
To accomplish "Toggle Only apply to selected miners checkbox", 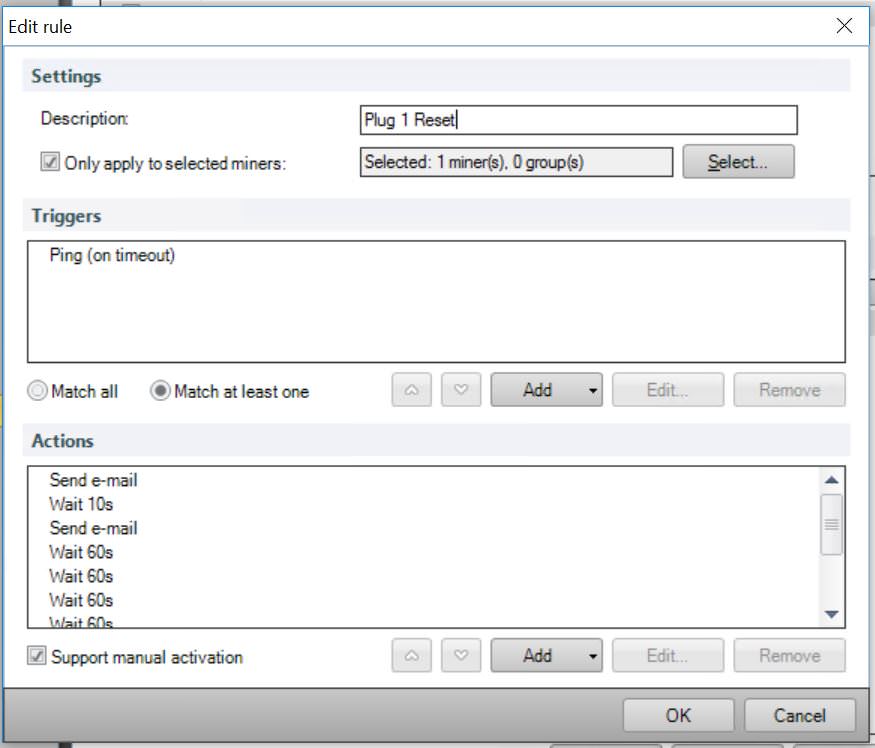I will click(50, 162).
